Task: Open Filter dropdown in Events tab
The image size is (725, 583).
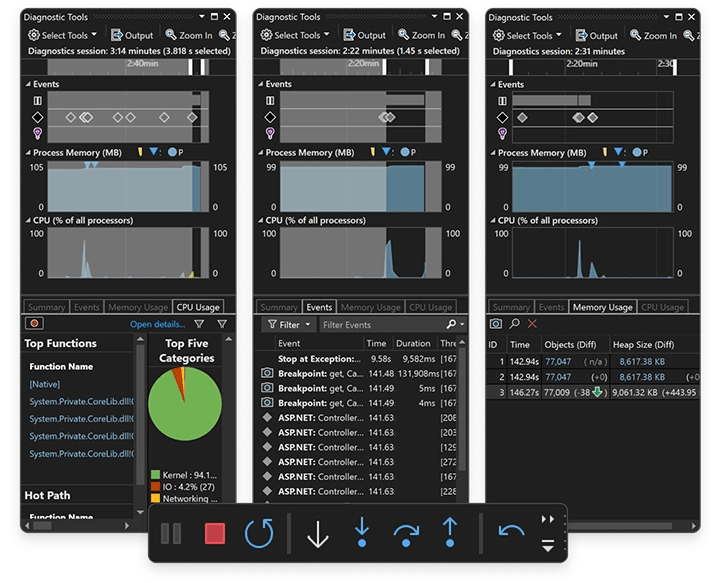Action: (289, 325)
